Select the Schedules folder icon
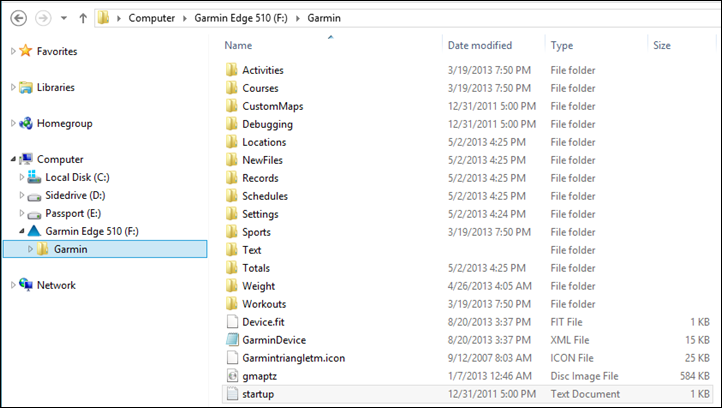Image resolution: width=722 pixels, height=408 pixels. pyautogui.click(x=232, y=195)
